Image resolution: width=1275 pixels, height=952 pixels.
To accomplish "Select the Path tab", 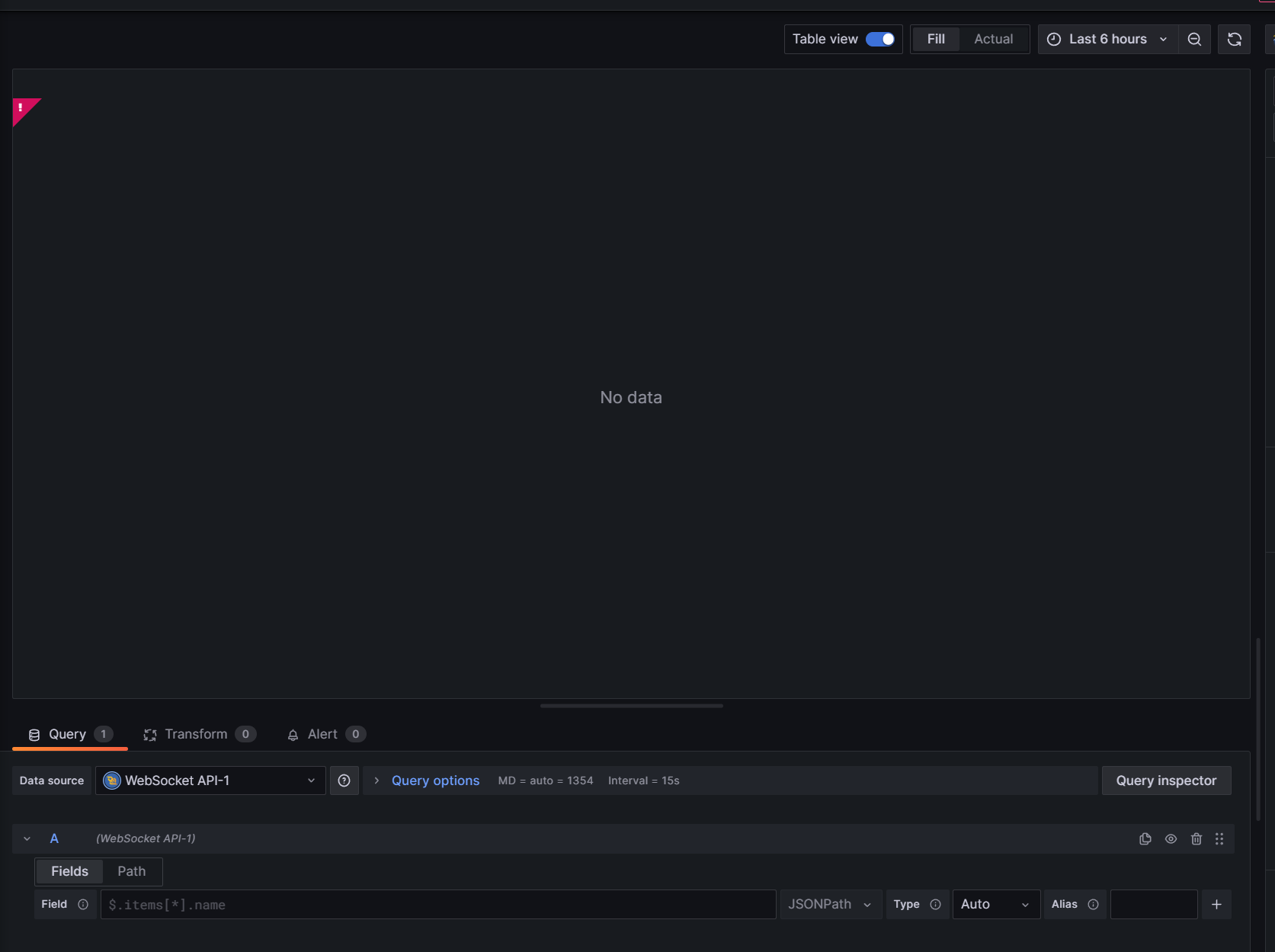I will (132, 871).
